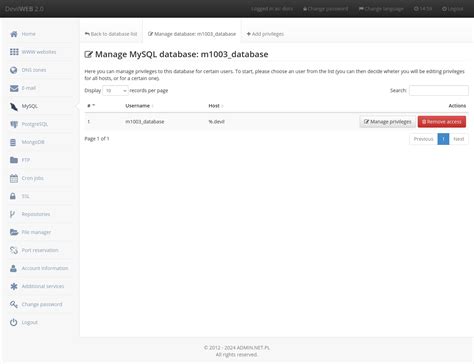474x364 pixels.
Task: Click the Page 1 of 1 text
Action: coord(97,138)
